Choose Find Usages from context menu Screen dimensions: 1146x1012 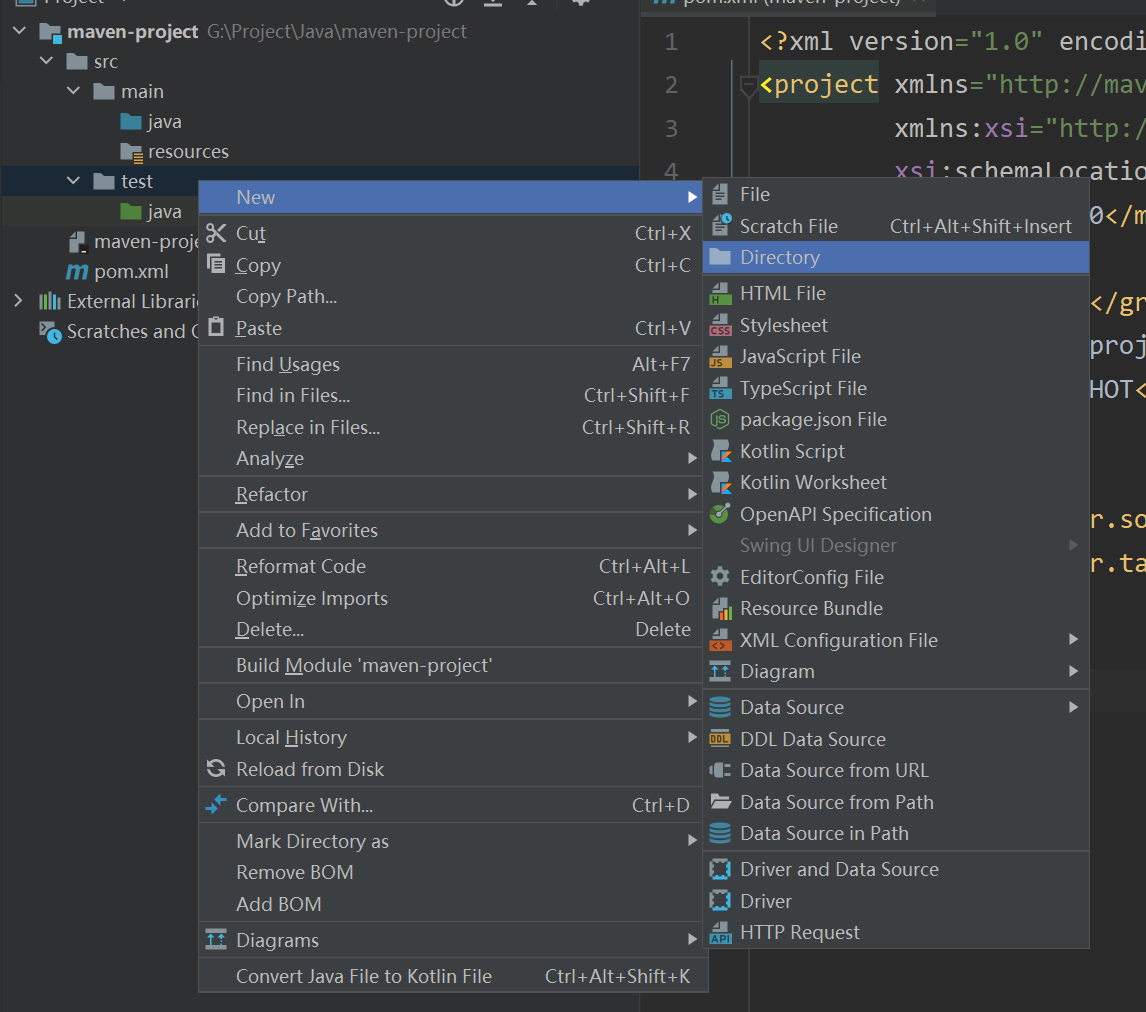click(449, 364)
